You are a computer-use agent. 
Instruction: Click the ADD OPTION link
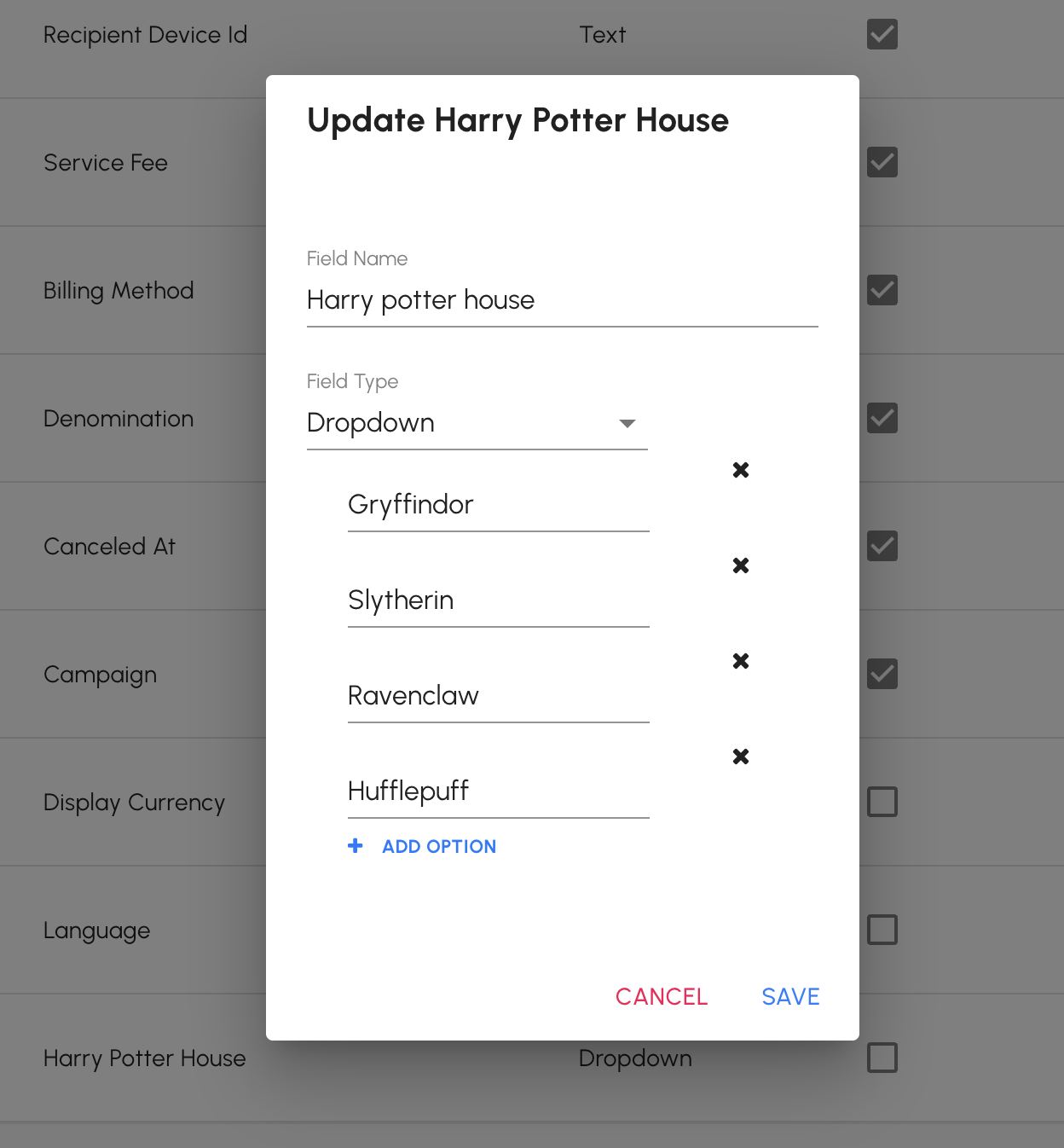[439, 846]
